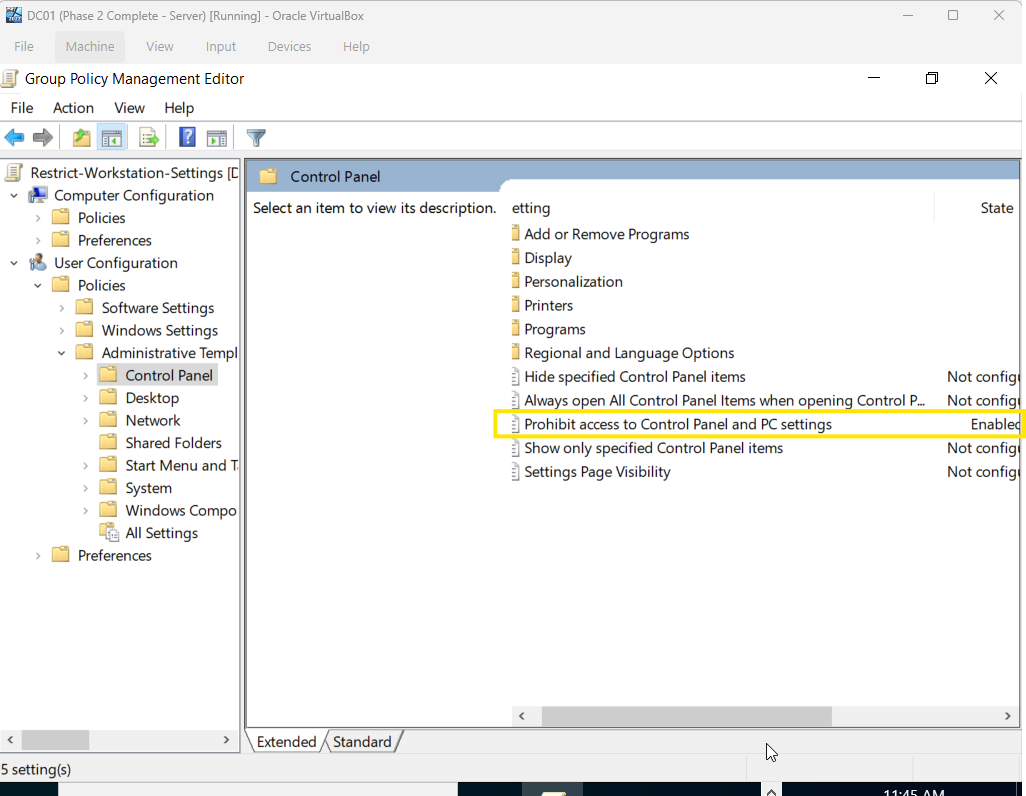This screenshot has width=1026, height=796.
Task: Open the Display folder in list
Action: click(x=548, y=258)
